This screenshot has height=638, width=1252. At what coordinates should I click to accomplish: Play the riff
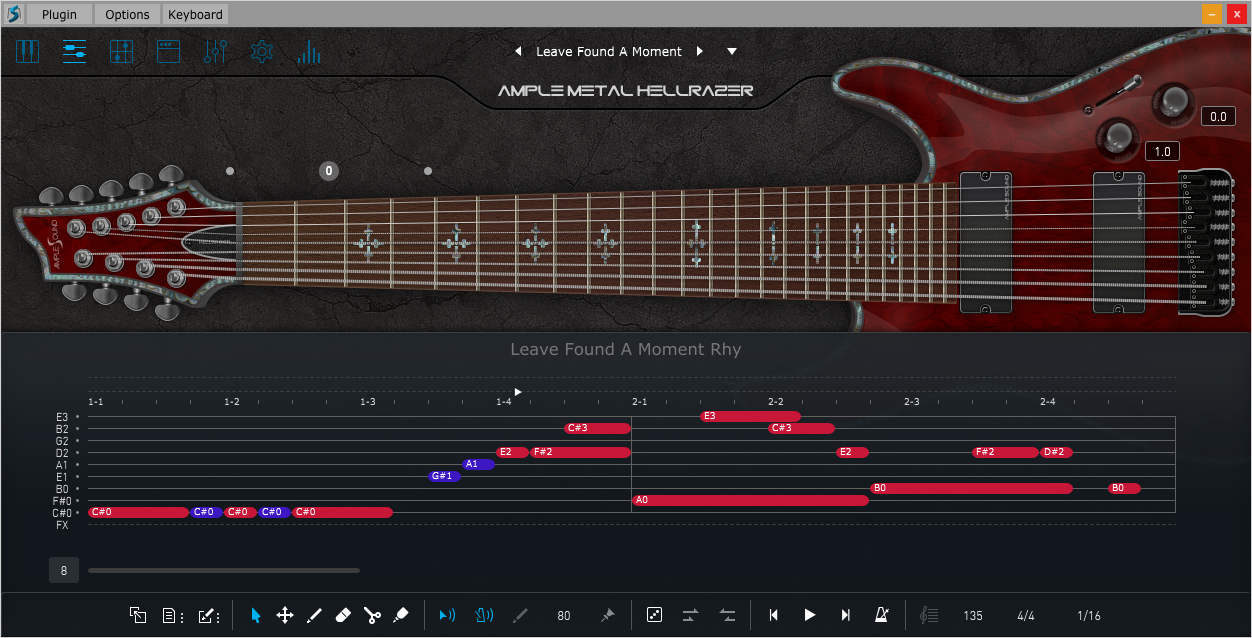pyautogui.click(x=810, y=615)
